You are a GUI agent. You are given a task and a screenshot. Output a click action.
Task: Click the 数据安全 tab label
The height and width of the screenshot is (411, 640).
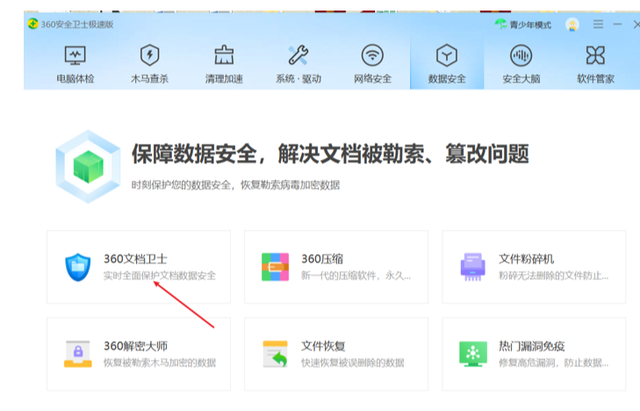pyautogui.click(x=447, y=79)
